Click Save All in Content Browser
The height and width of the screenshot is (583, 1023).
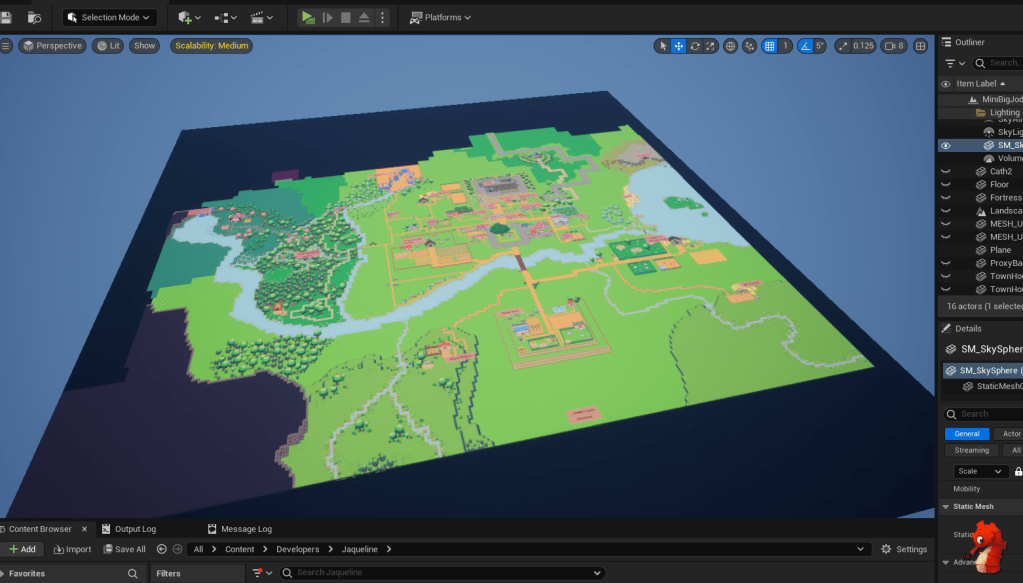coord(124,549)
